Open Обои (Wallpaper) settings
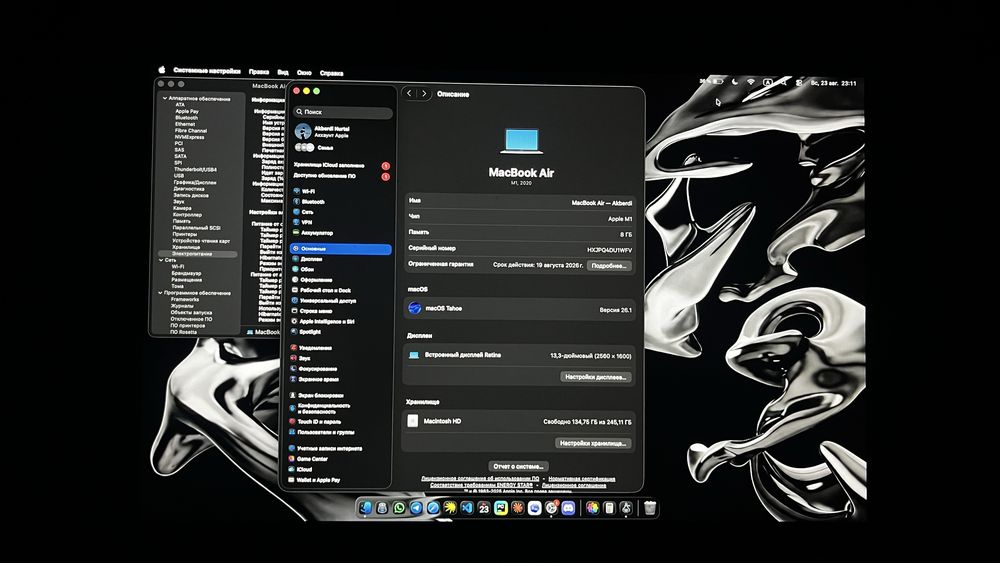The width and height of the screenshot is (1000, 563). [x=303, y=269]
